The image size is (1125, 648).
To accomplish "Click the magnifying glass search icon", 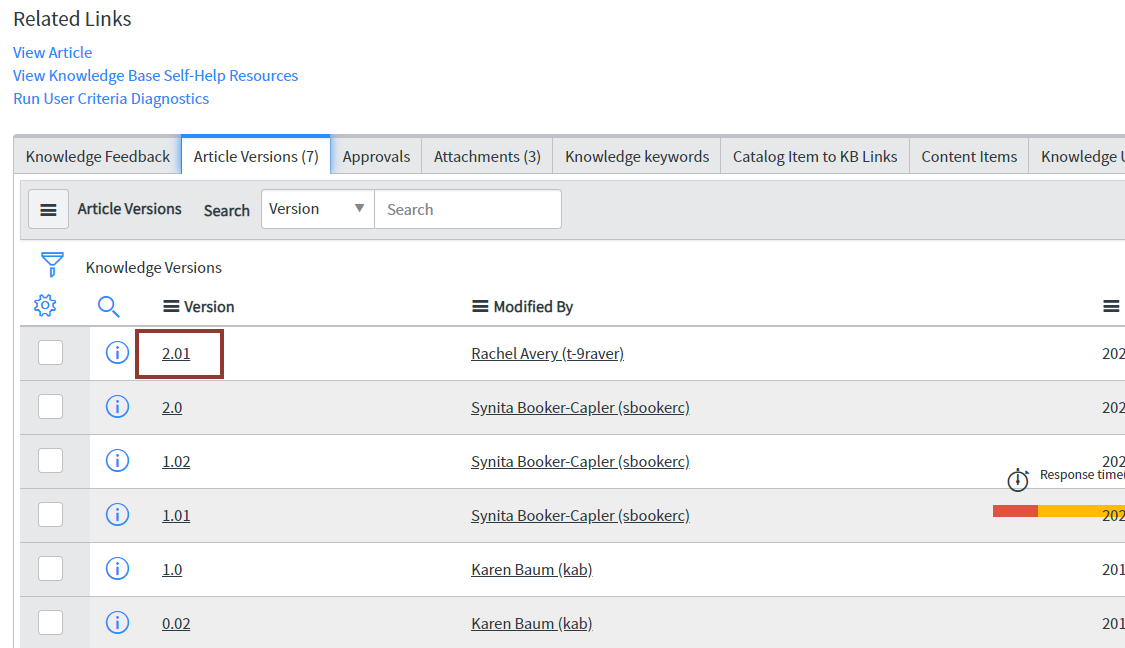I will click(109, 306).
